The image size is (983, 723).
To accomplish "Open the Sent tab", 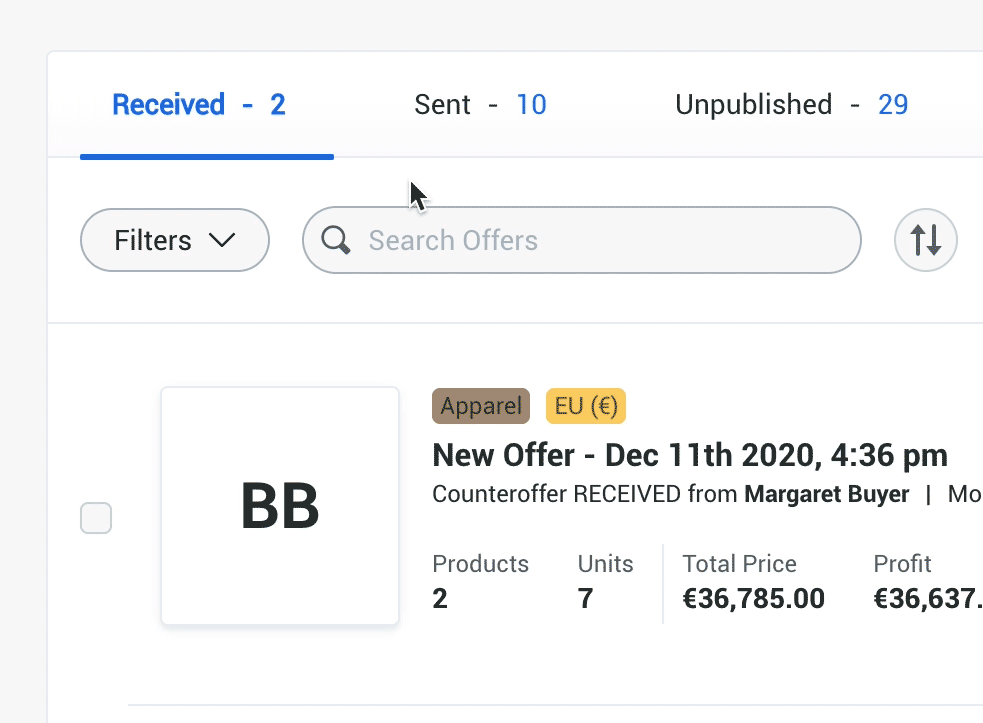I will [x=480, y=105].
